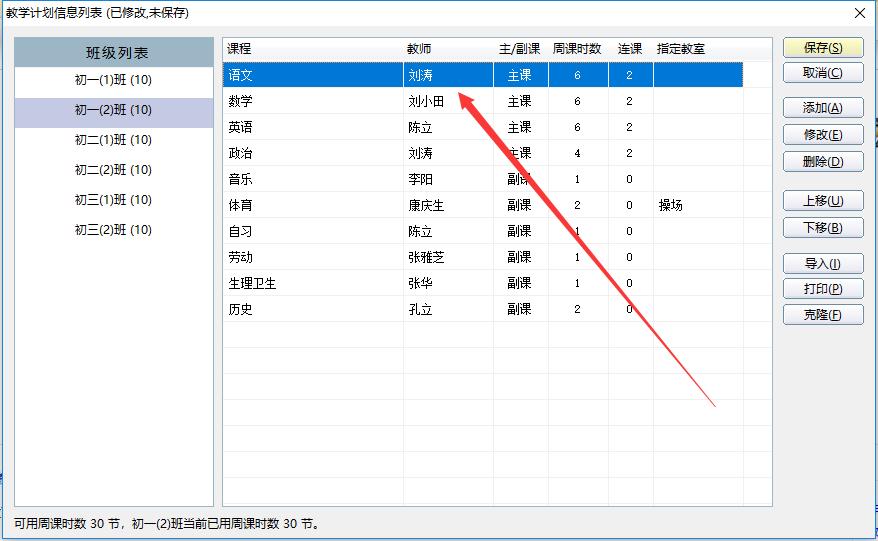Select the 劳动 course row
878x541 pixels.
pyautogui.click(x=483, y=257)
